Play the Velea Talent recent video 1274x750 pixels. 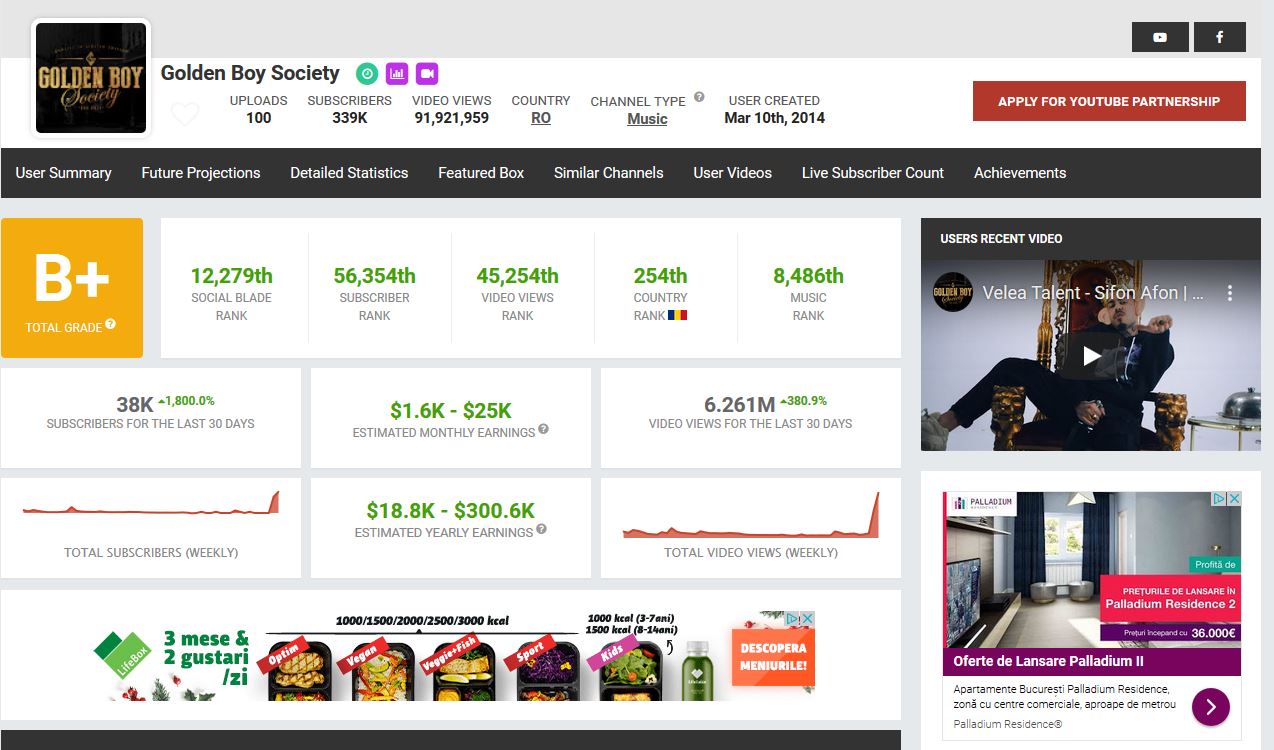(1091, 356)
